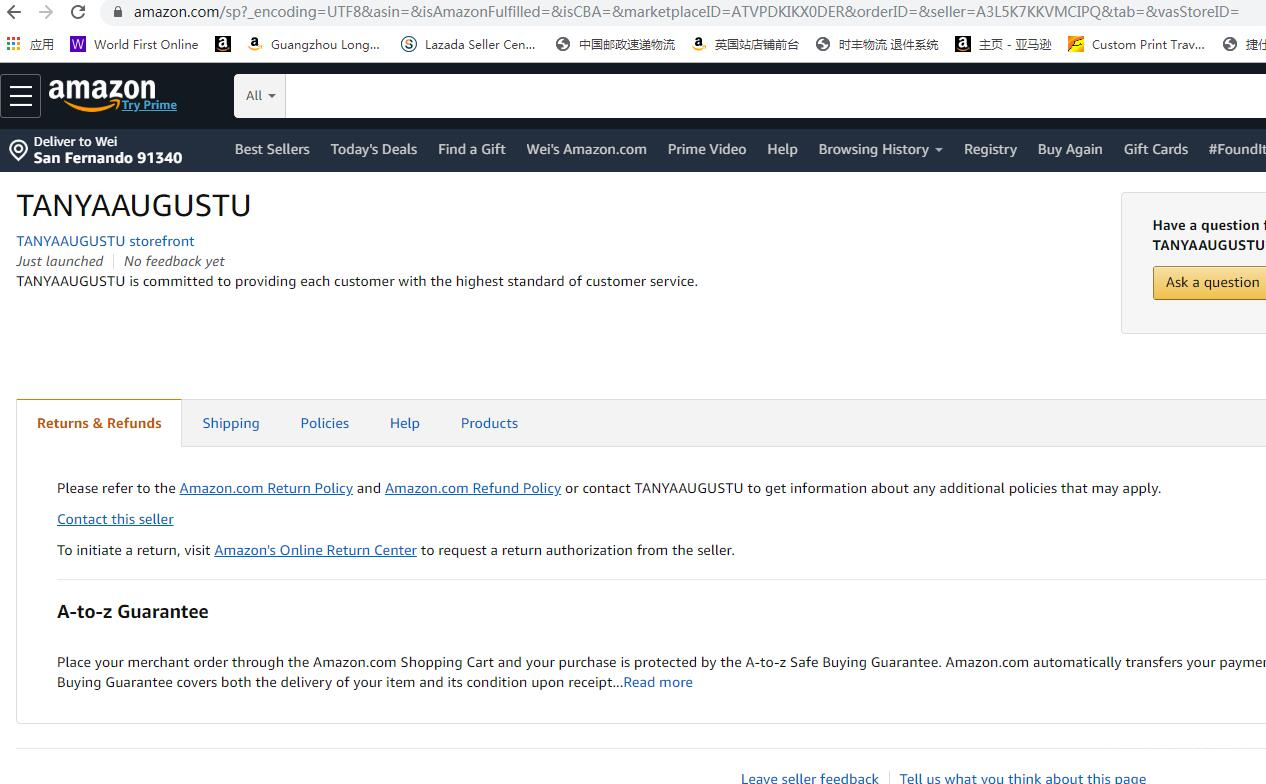The image size is (1266, 784).
Task: Open Buy Again in nav bar
Action: pyautogui.click(x=1070, y=149)
